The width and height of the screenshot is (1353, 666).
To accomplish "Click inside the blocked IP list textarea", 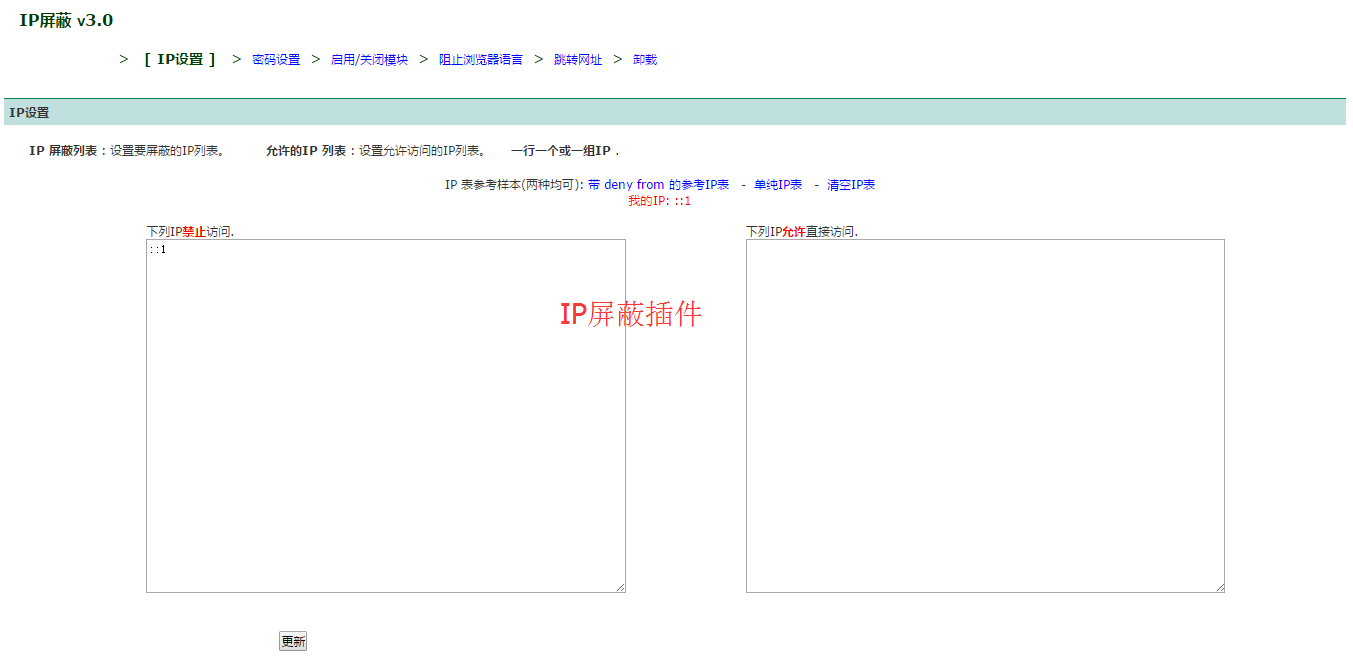I will coord(385,415).
